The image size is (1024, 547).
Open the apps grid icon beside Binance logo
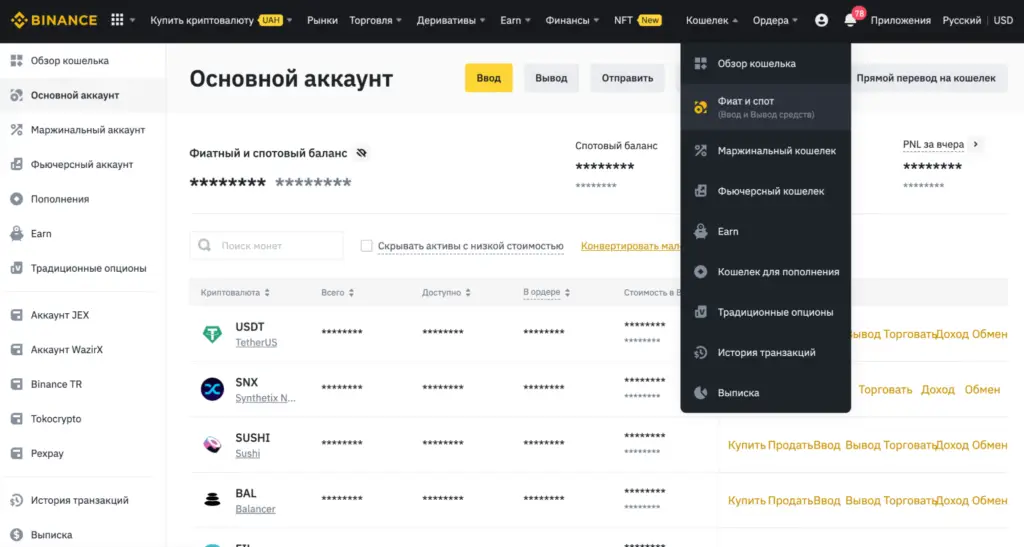[x=118, y=20]
